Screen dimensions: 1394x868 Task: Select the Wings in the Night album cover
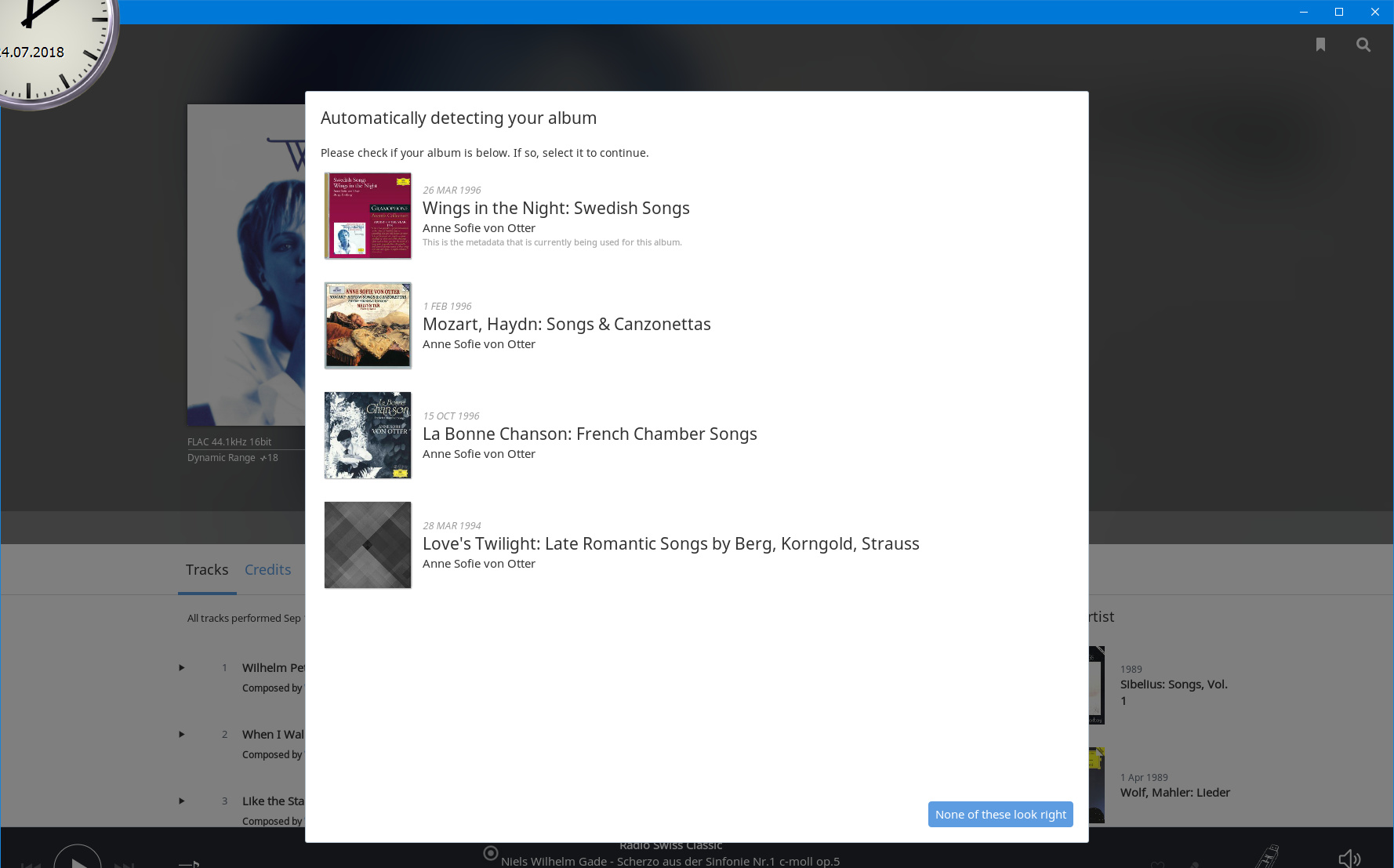pyautogui.click(x=368, y=216)
